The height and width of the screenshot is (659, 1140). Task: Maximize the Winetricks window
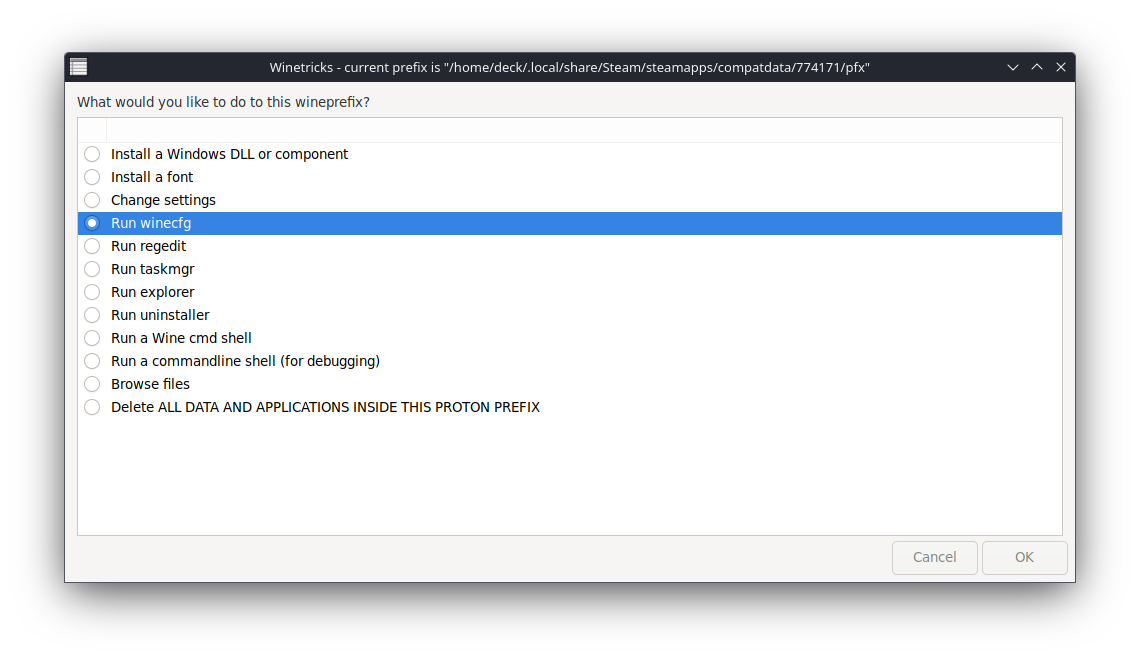pos(1037,67)
